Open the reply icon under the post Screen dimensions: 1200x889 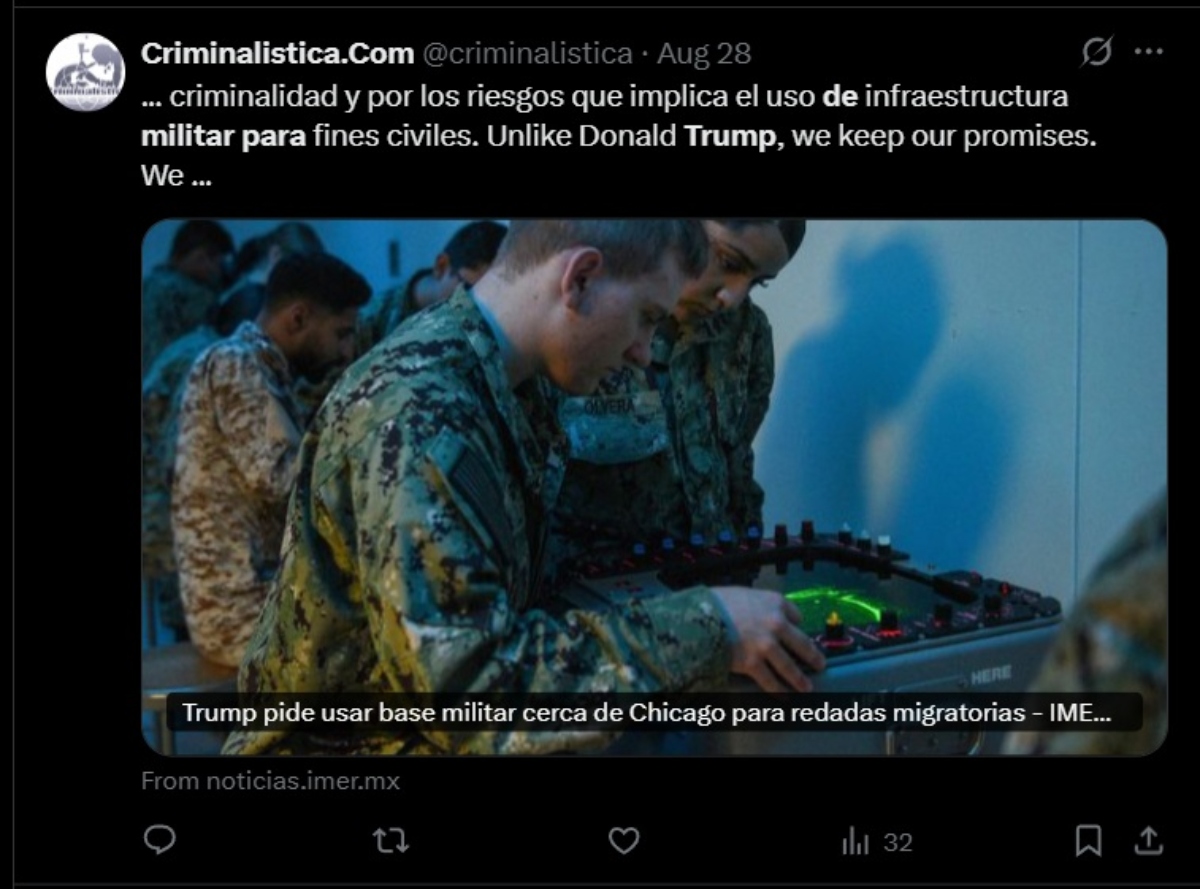(x=160, y=841)
